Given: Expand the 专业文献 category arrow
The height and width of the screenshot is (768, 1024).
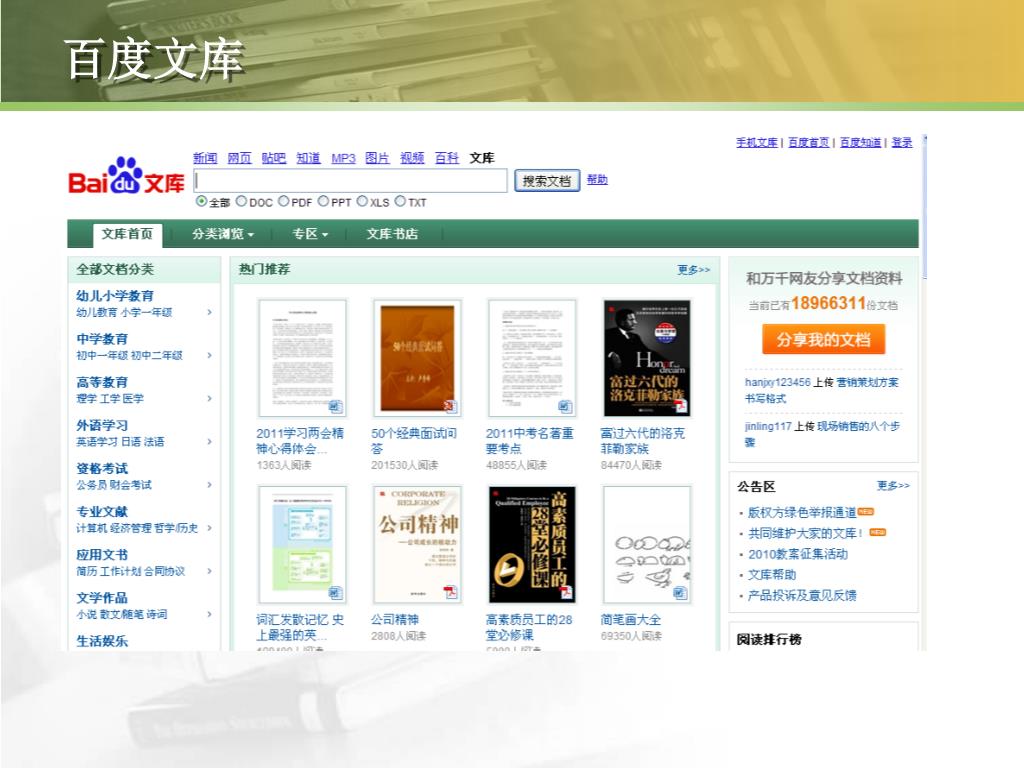Looking at the screenshot, I should pos(210,528).
